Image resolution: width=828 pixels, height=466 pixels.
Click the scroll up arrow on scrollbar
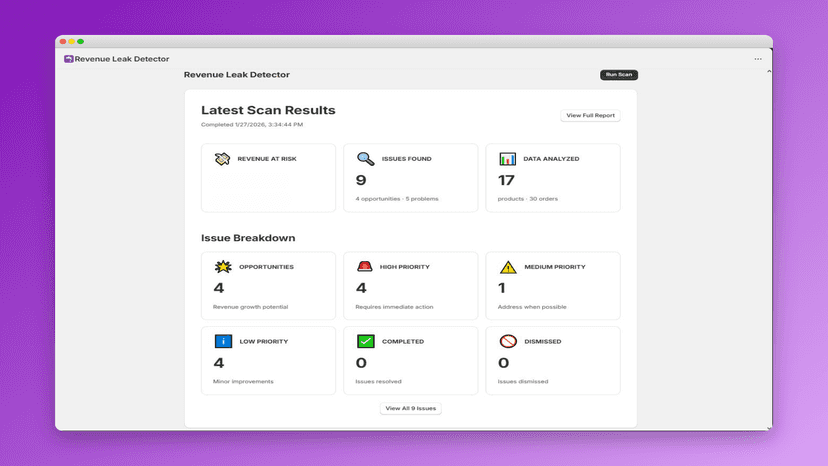pos(769,71)
